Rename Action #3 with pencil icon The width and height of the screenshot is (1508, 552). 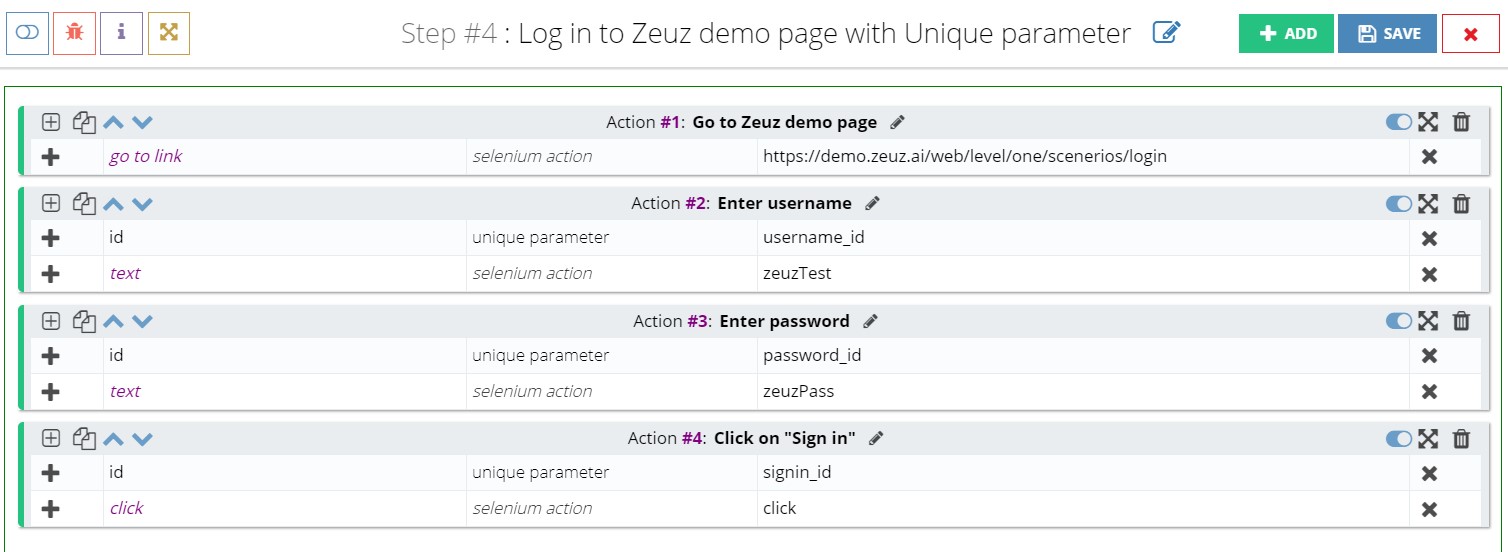(x=871, y=322)
